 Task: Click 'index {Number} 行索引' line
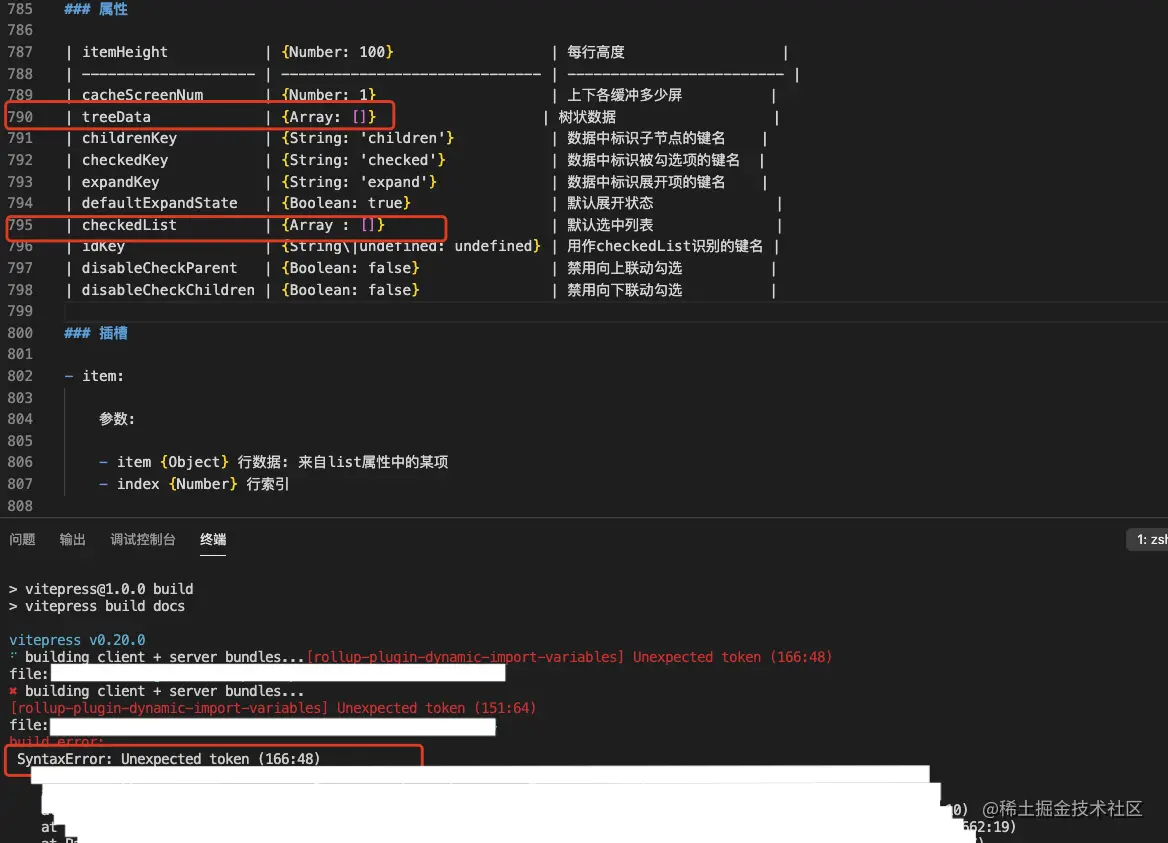[x=194, y=484]
